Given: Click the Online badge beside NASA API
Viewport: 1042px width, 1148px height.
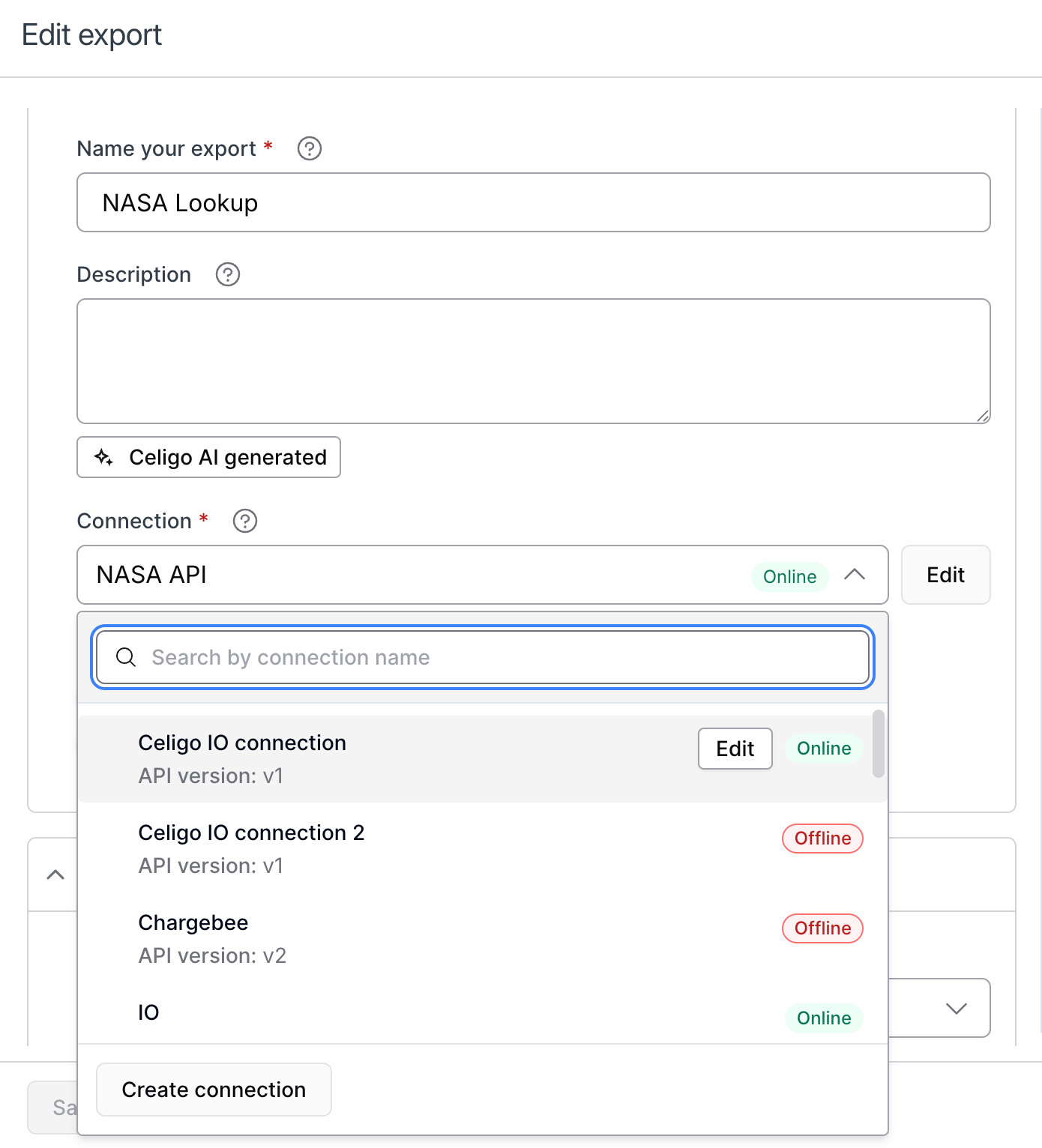Looking at the screenshot, I should [789, 576].
